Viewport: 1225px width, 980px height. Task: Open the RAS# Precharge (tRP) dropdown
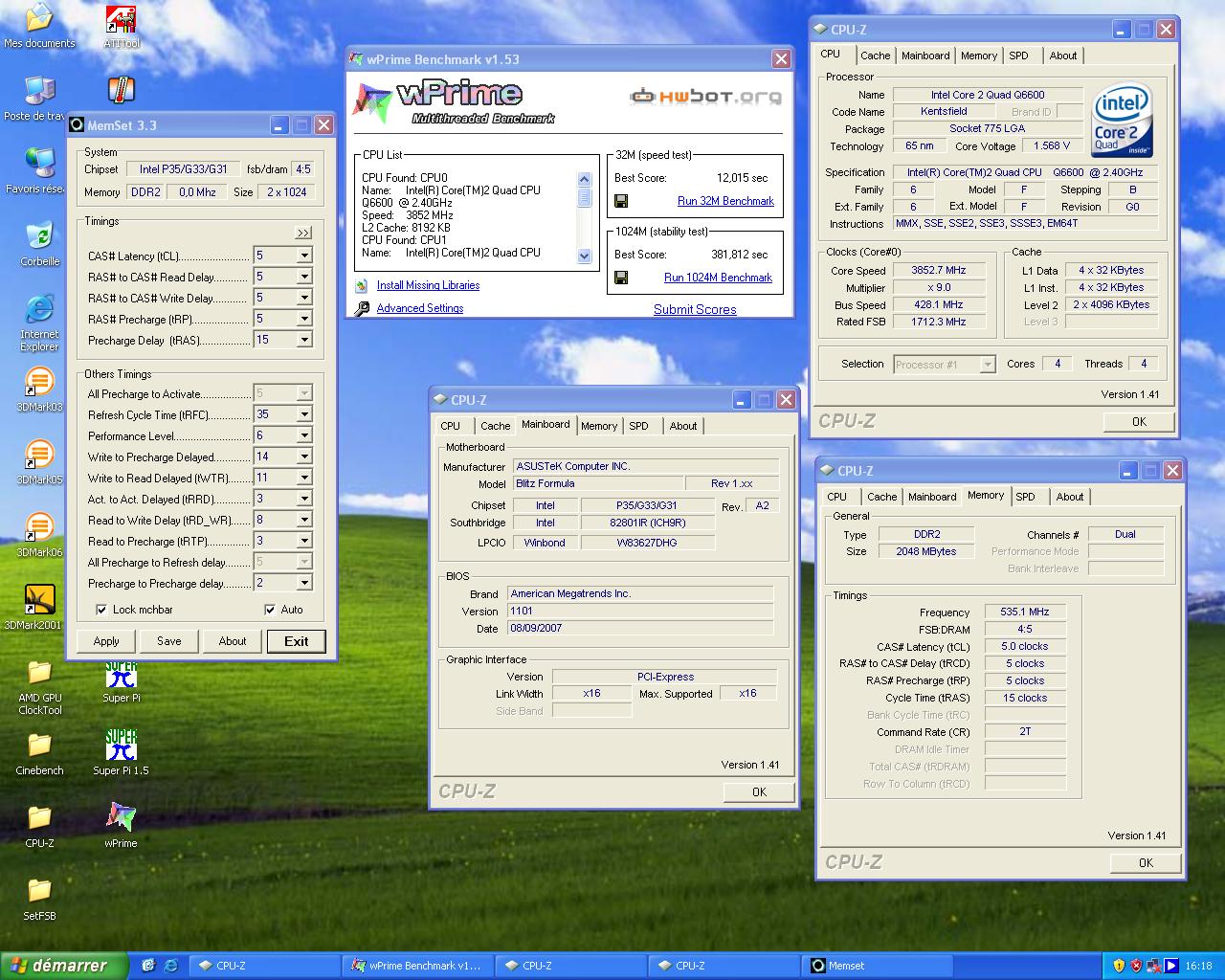[x=304, y=319]
